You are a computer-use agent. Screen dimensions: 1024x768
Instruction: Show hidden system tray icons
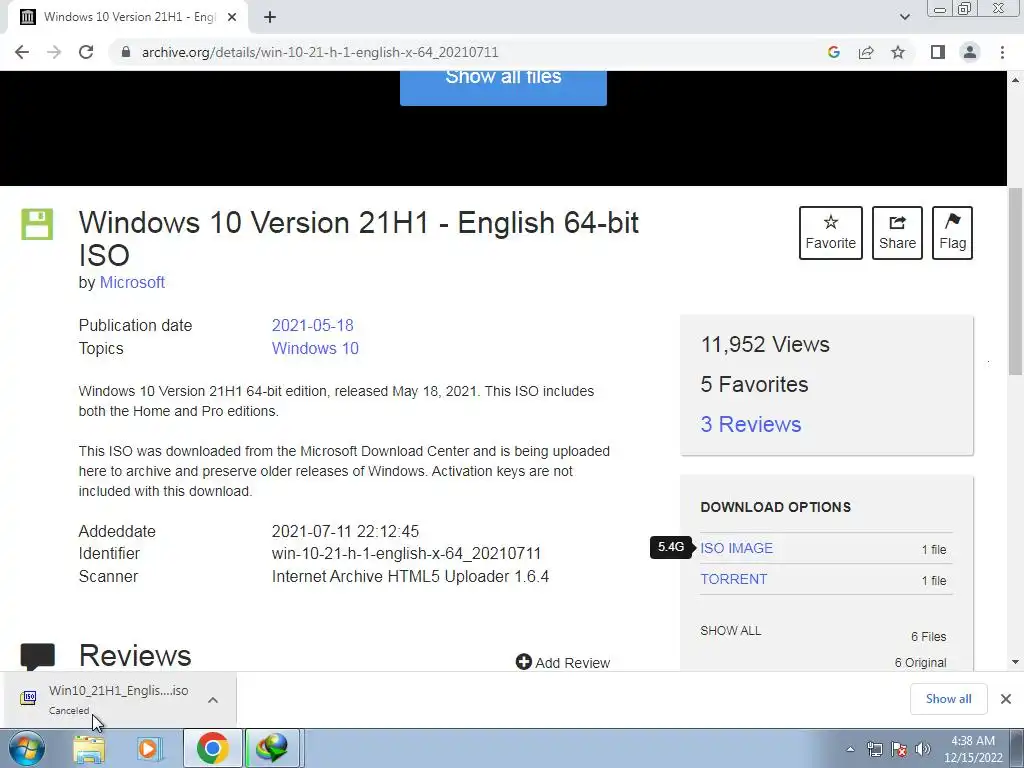tap(850, 749)
